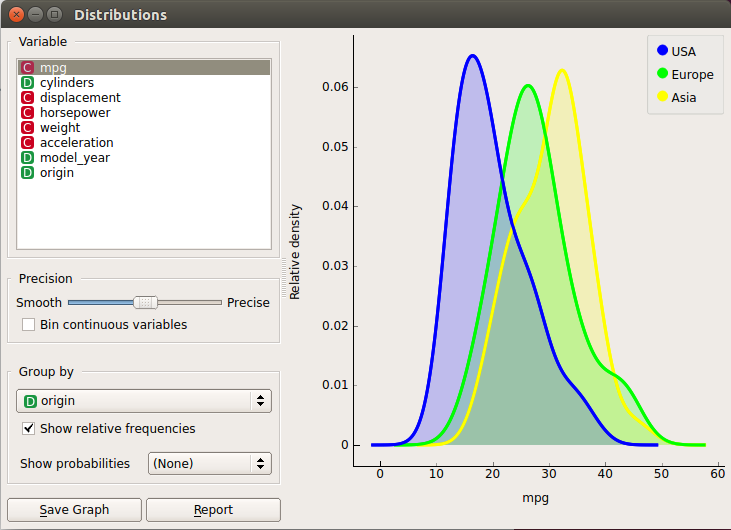Click the discrete icon beside cylinders
This screenshot has height=530, width=731.
coord(28,83)
